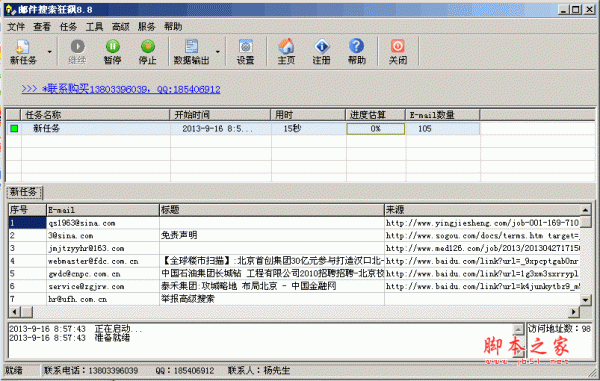This screenshot has width=600, height=381.
Task: Sort by 进度估算 column header
Action: click(376, 115)
